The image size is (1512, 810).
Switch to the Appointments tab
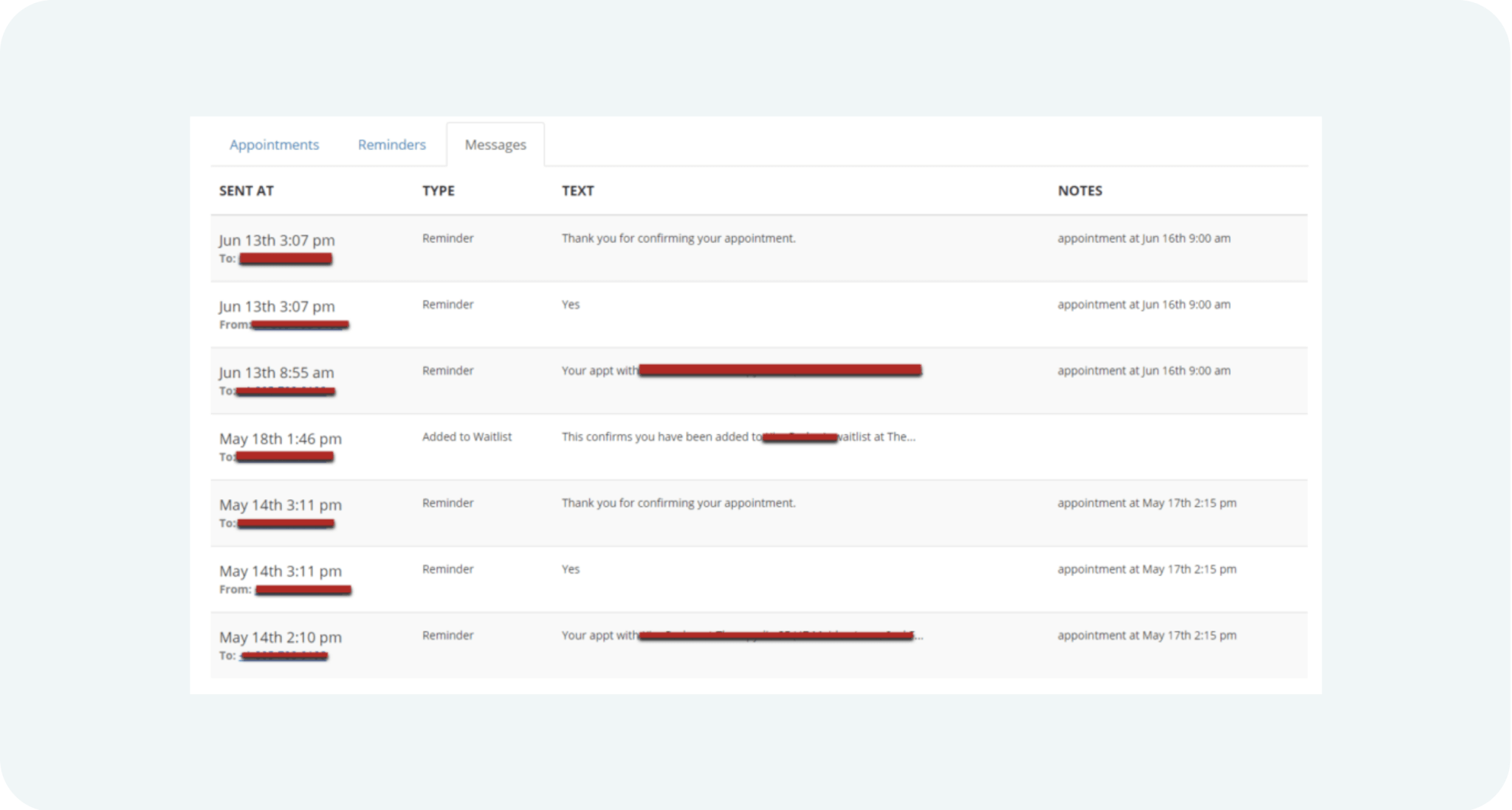tap(274, 145)
